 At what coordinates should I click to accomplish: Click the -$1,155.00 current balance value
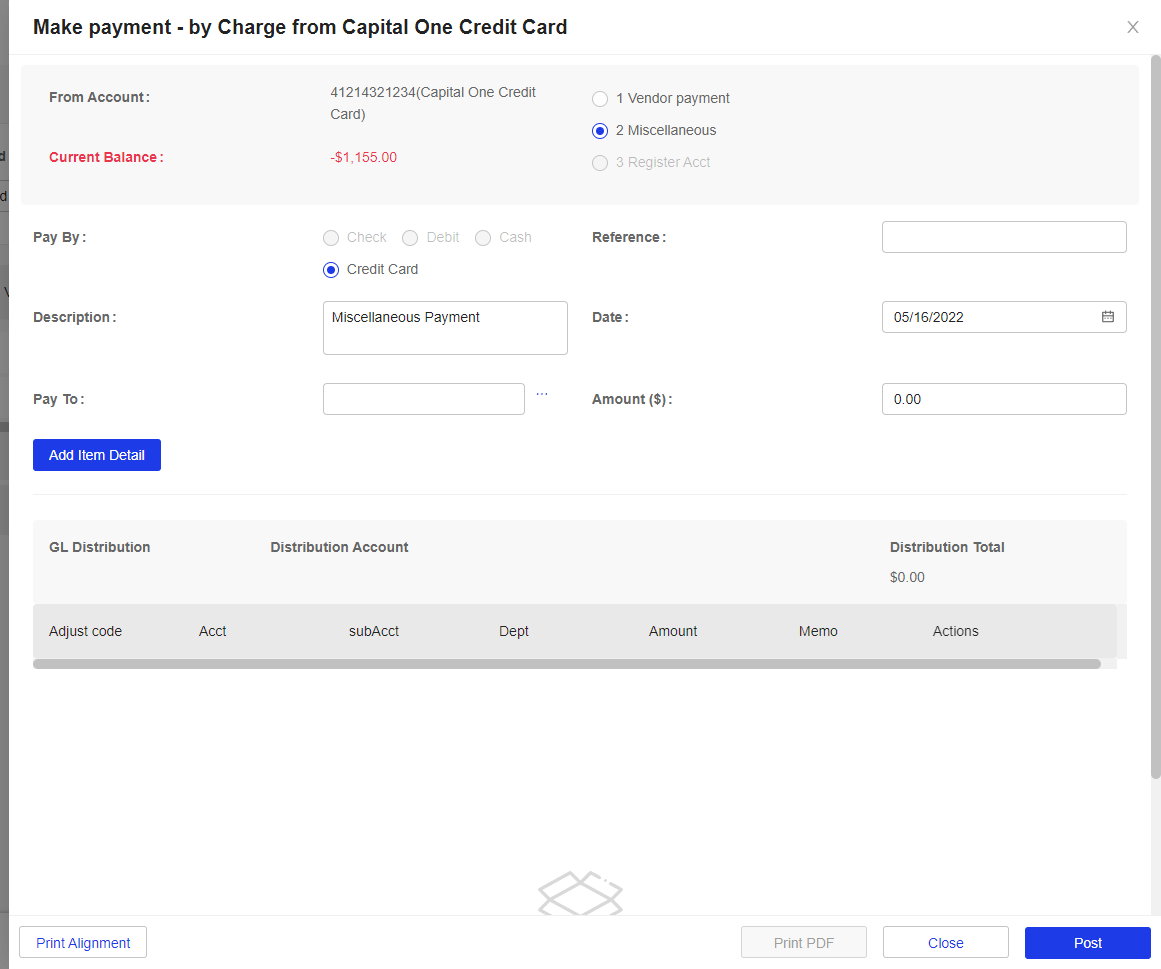[x=364, y=157]
